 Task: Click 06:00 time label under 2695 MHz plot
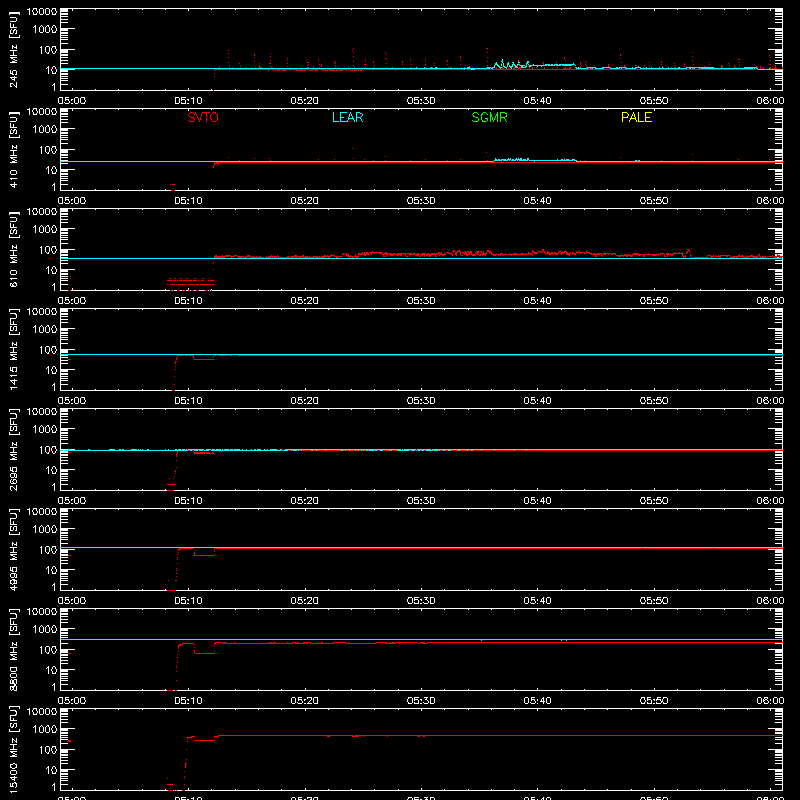click(x=770, y=501)
